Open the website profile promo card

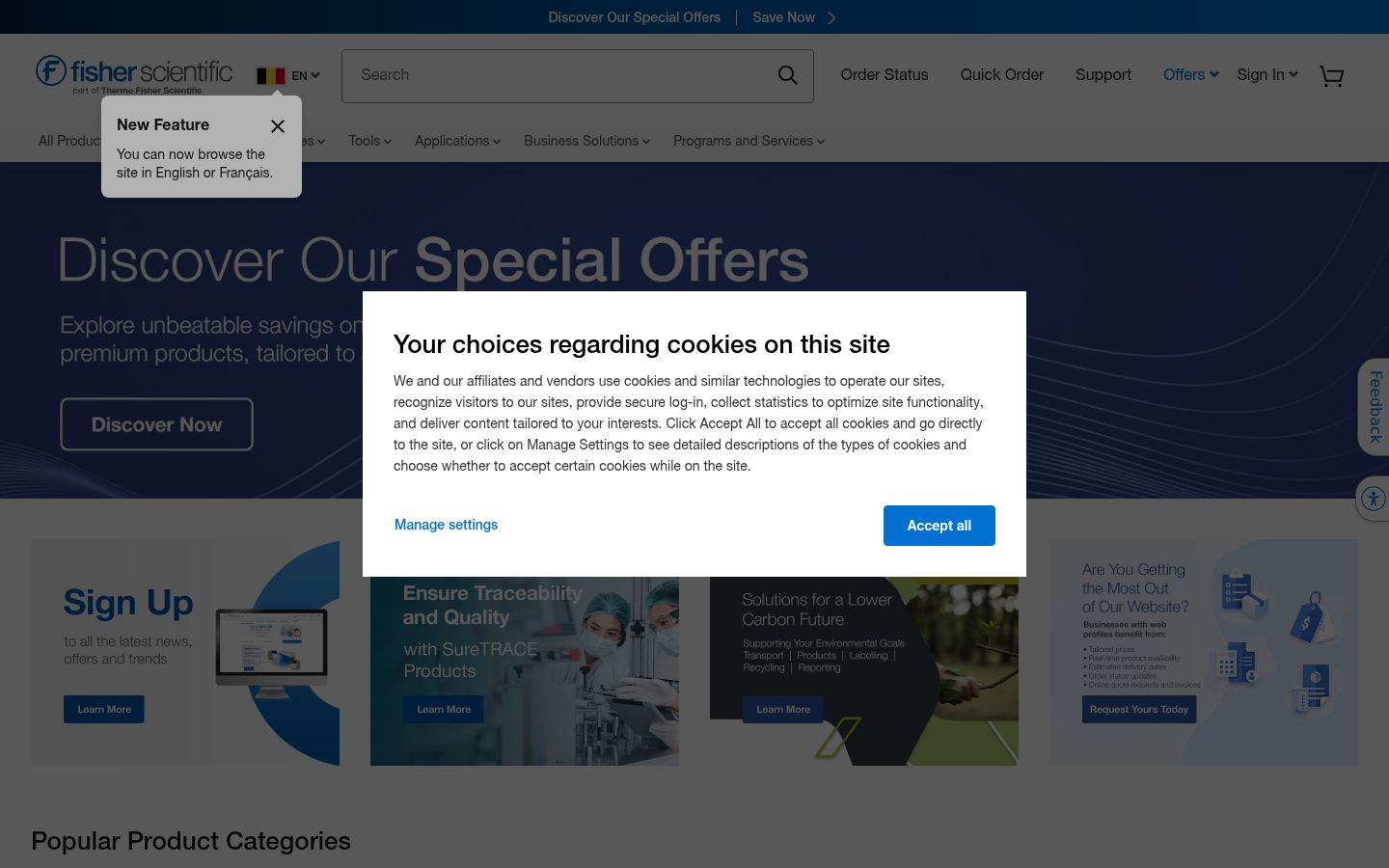tap(1204, 653)
